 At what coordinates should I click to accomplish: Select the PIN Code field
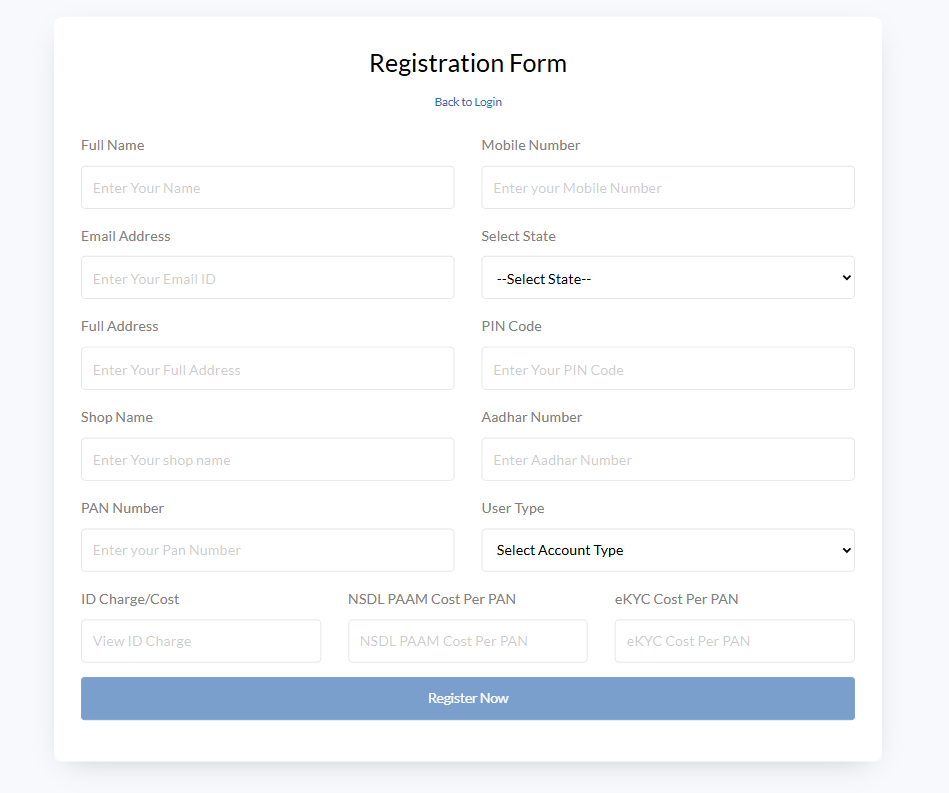(x=667, y=369)
